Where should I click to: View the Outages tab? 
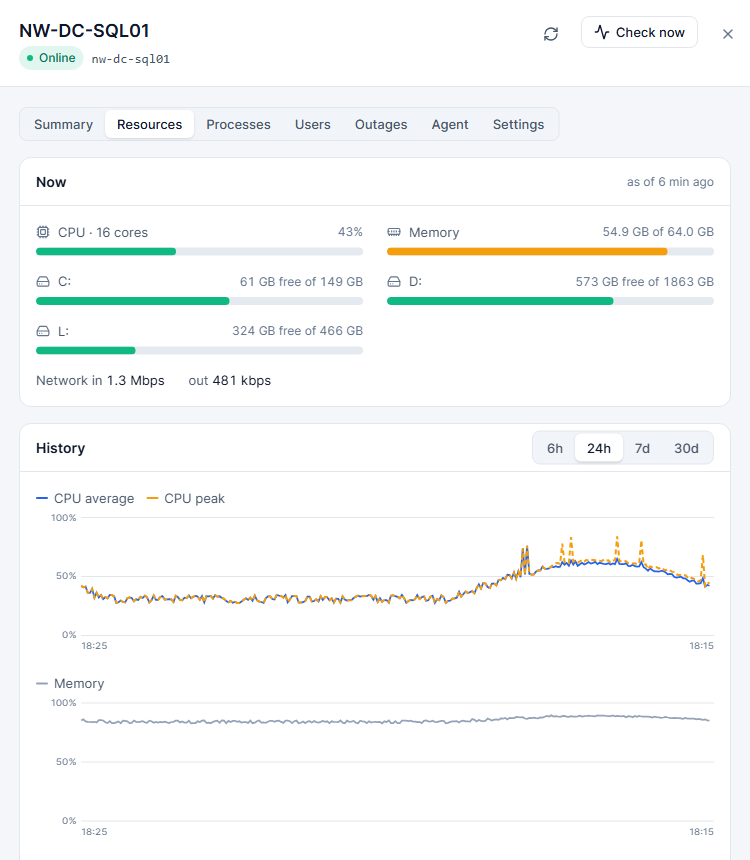(381, 125)
